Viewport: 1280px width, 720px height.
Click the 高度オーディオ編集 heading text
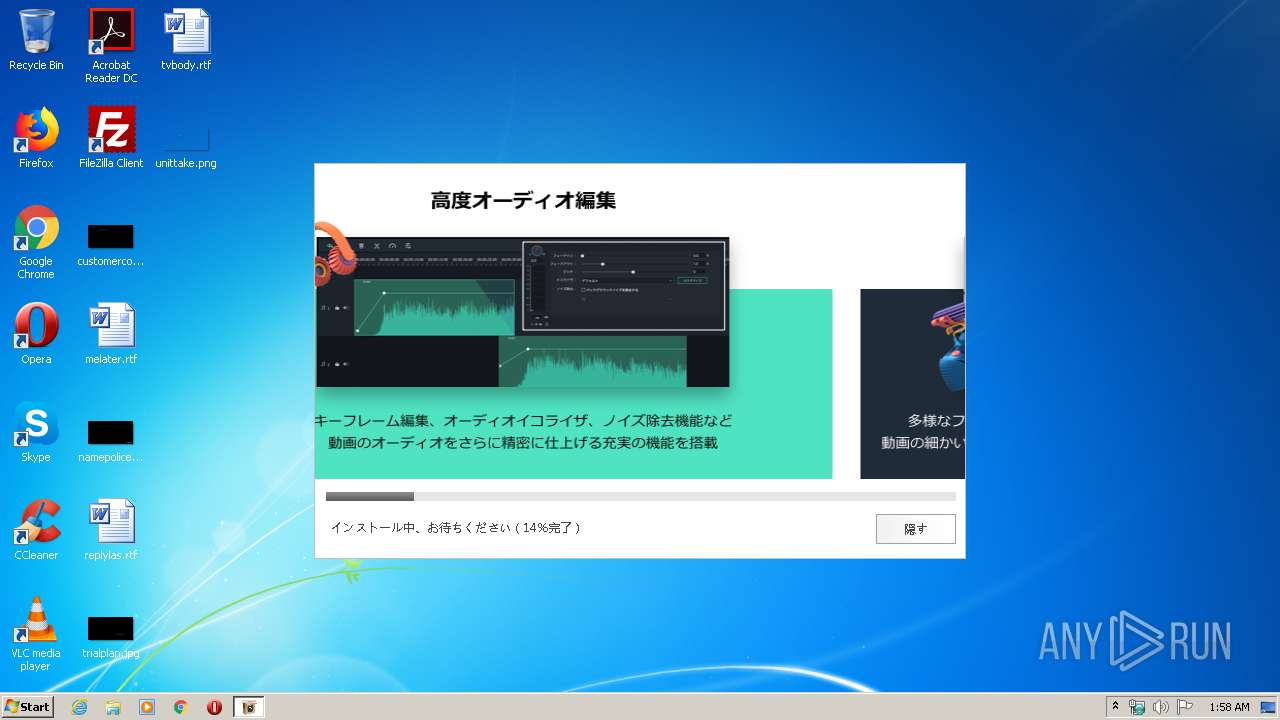click(523, 200)
